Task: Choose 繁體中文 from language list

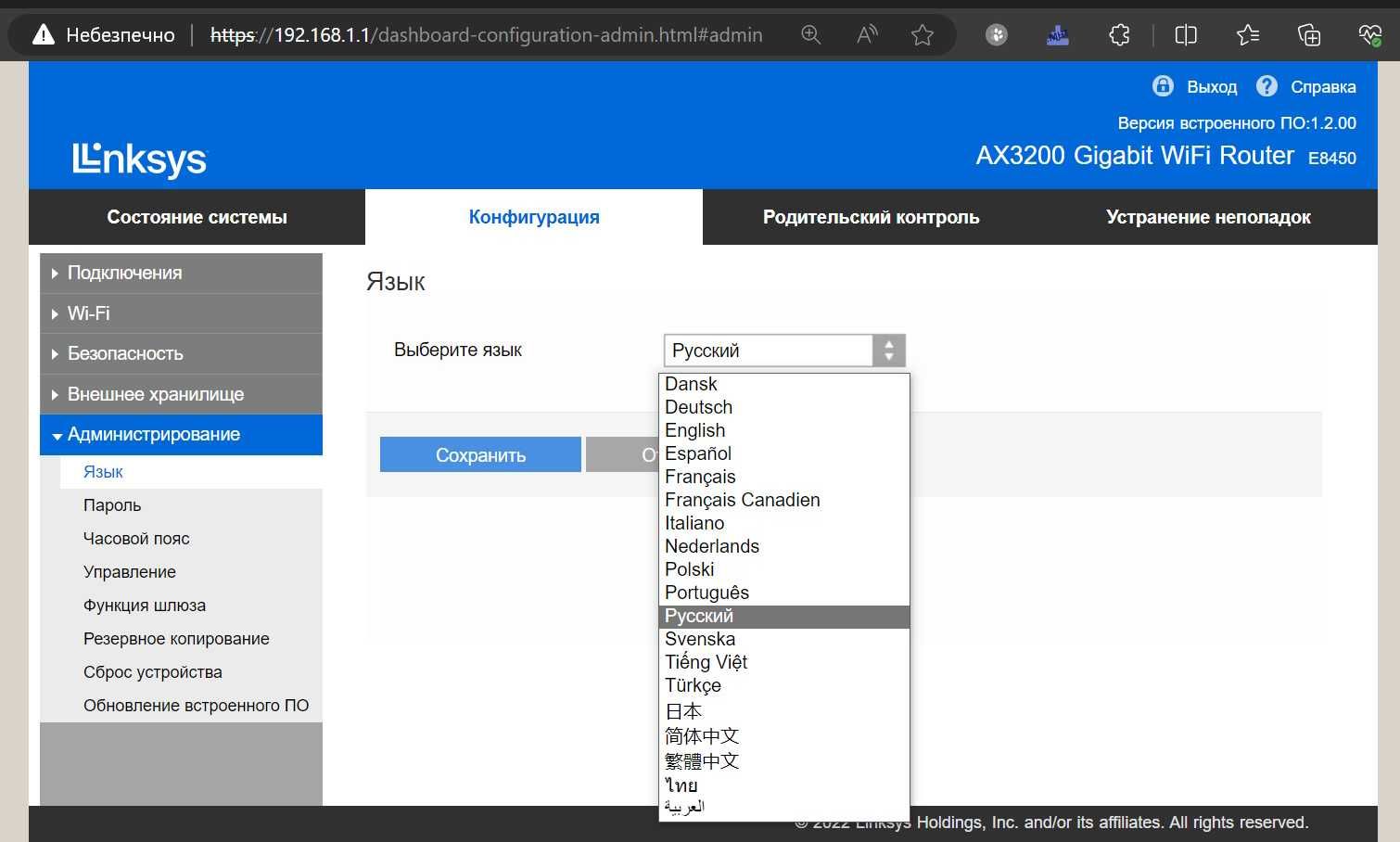Action: (784, 761)
